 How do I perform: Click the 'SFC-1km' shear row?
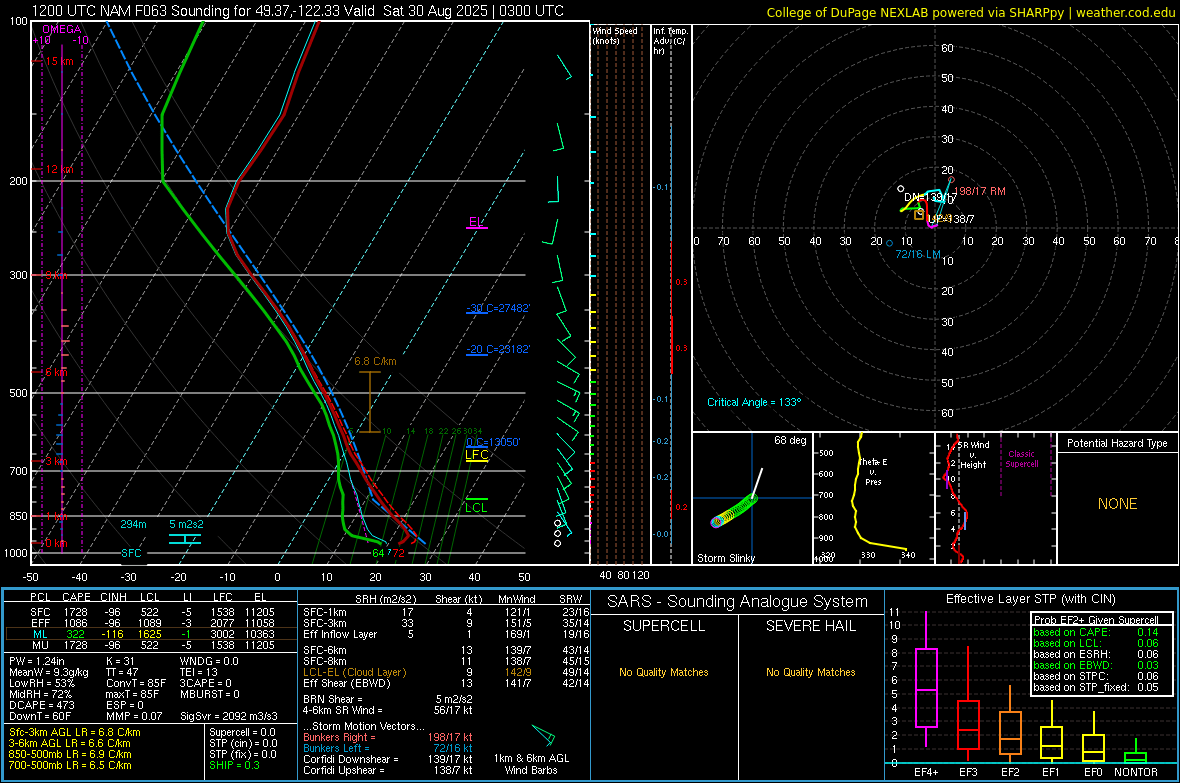tap(446, 612)
